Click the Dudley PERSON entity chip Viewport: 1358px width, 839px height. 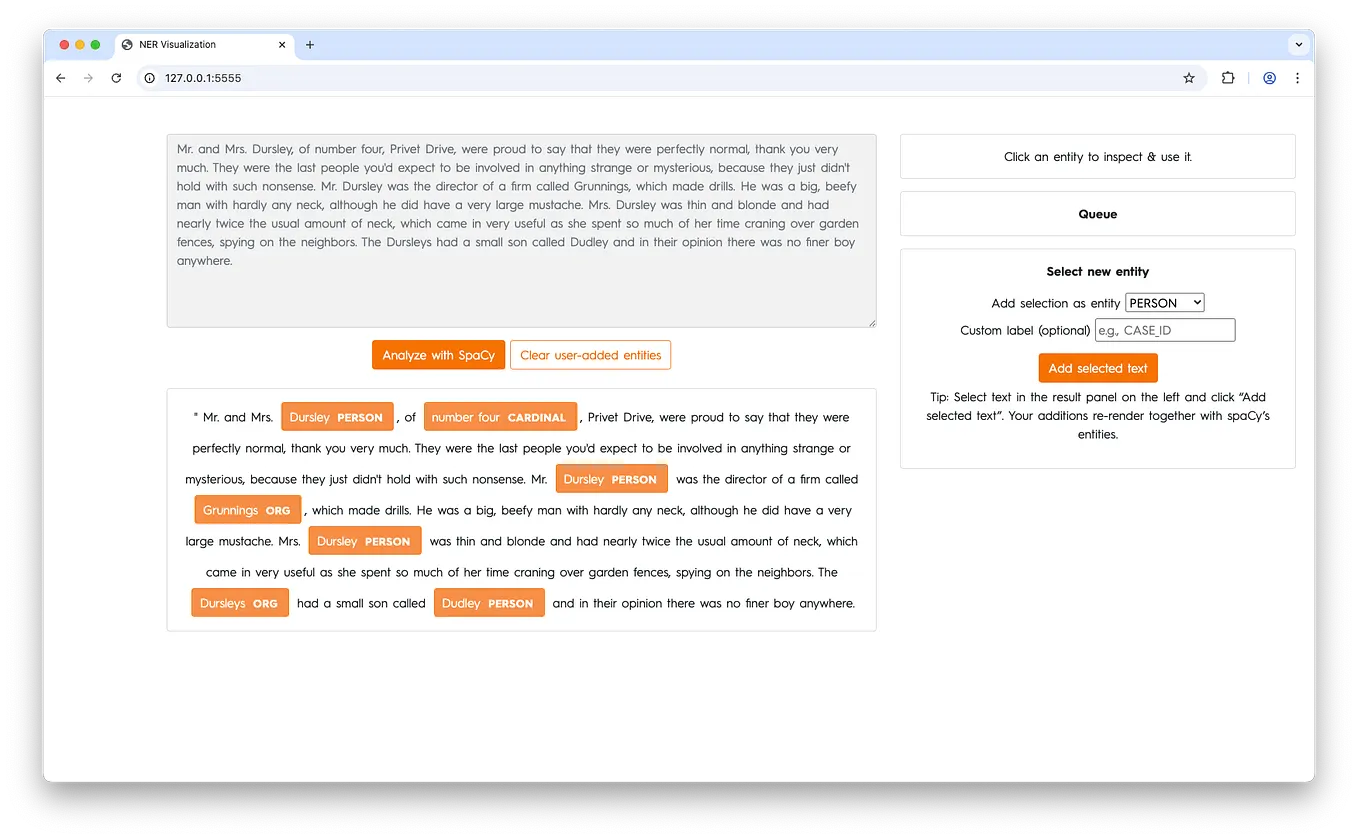coord(489,602)
